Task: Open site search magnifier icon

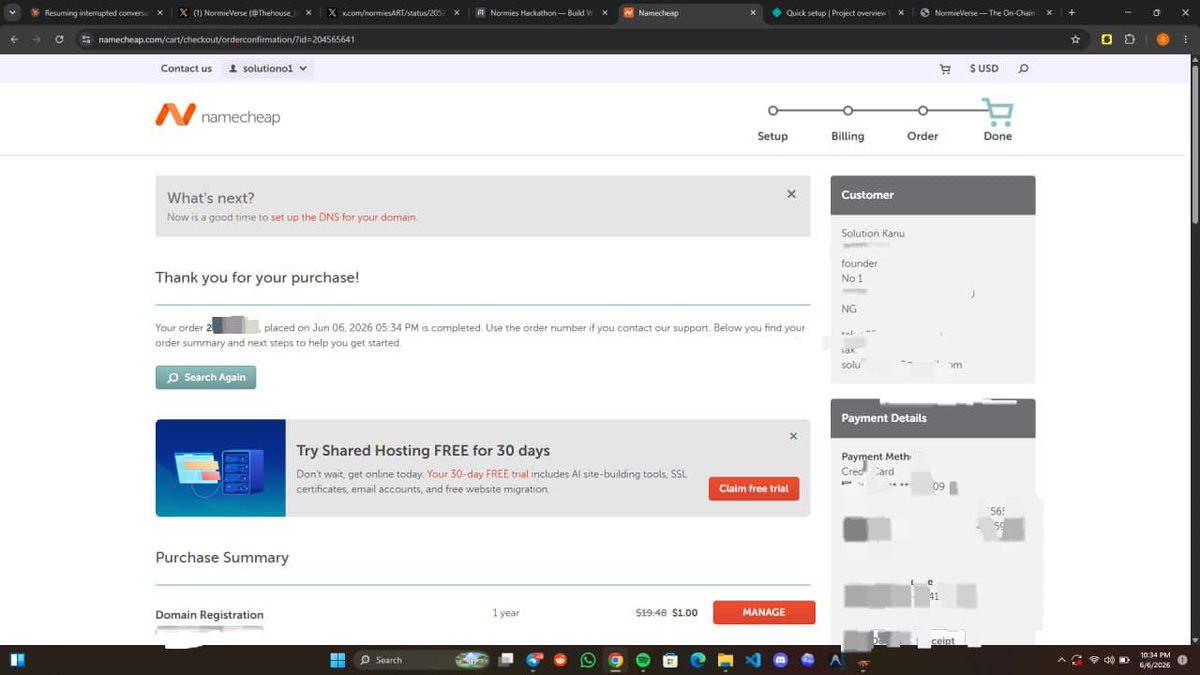Action: (1023, 69)
